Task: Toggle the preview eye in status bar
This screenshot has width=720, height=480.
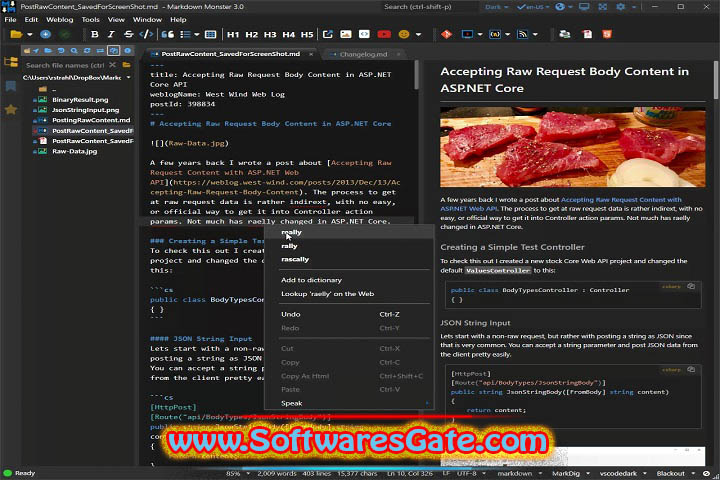Action: (x=706, y=473)
